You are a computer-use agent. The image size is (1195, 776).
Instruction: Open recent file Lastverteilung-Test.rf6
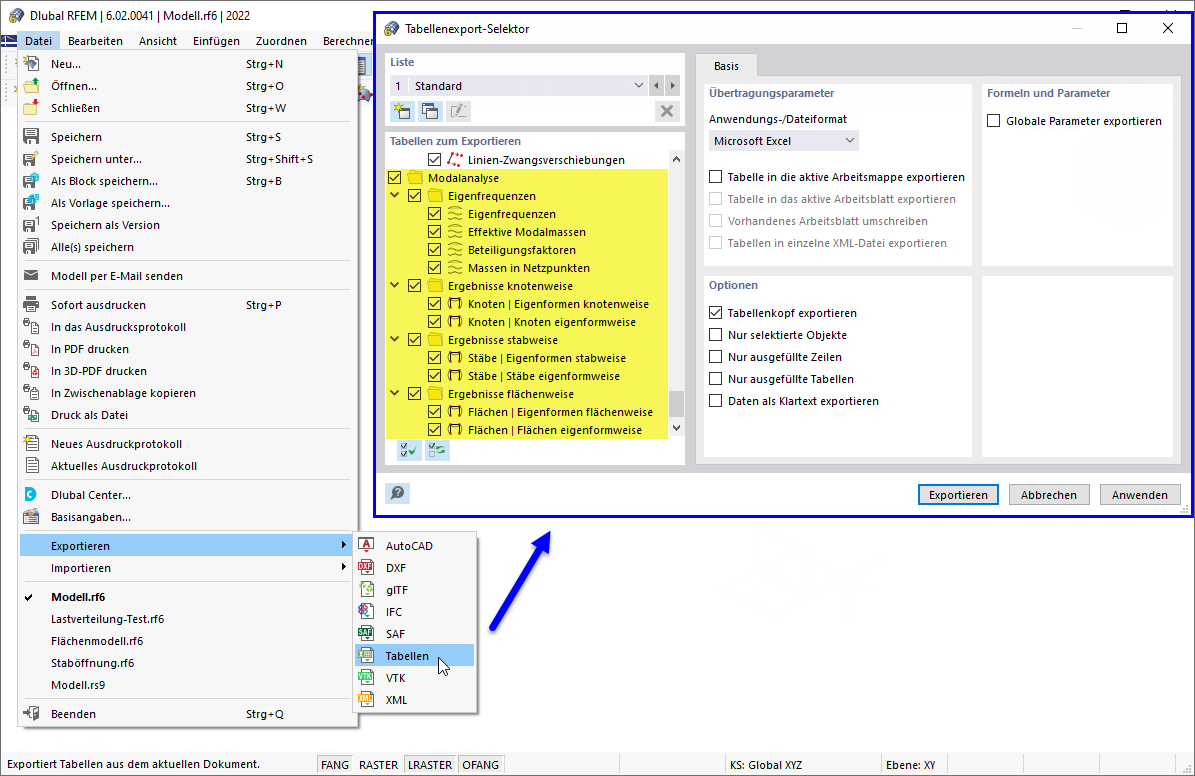coord(107,619)
